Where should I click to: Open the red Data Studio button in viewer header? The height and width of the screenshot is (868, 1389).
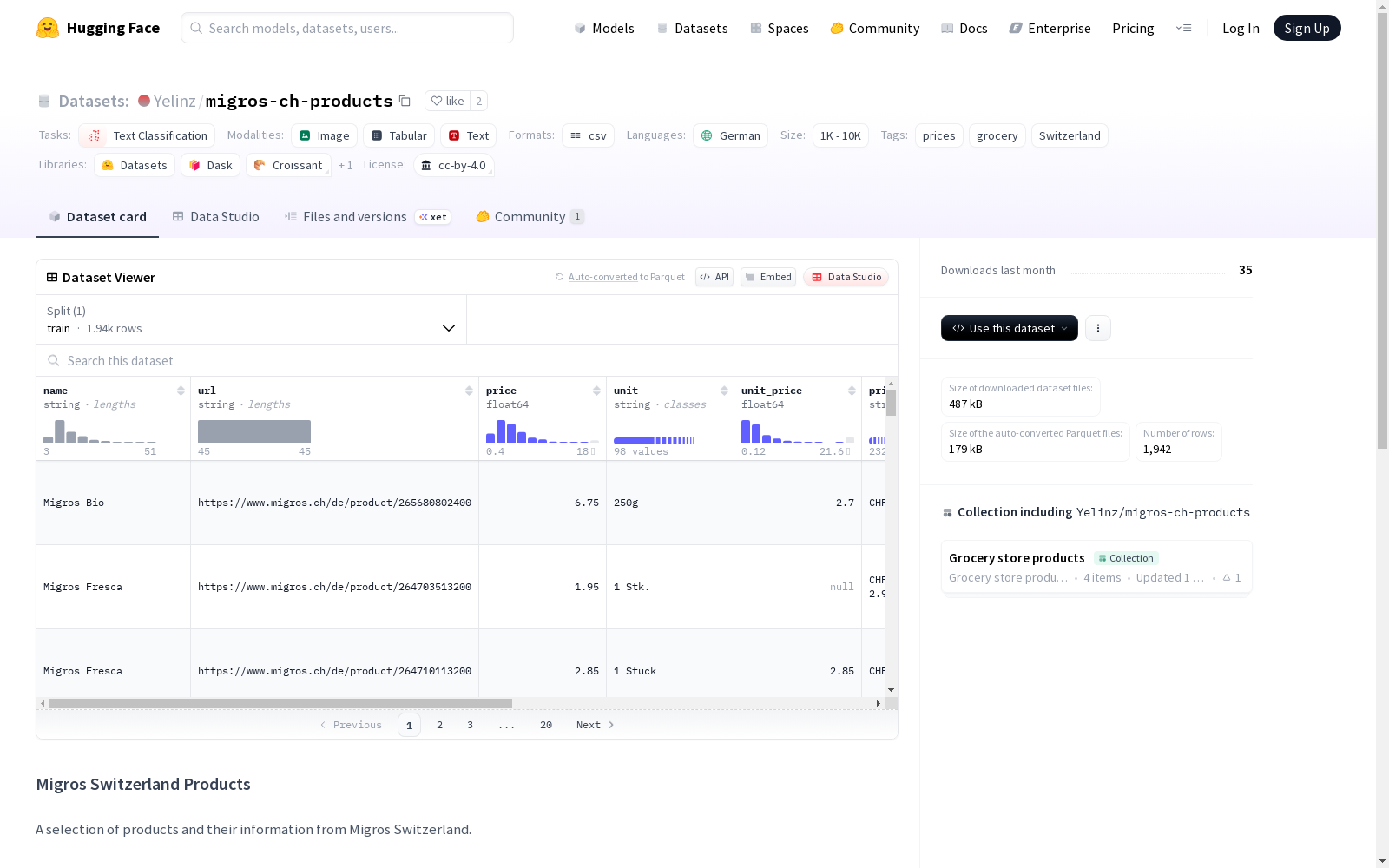tap(846, 277)
